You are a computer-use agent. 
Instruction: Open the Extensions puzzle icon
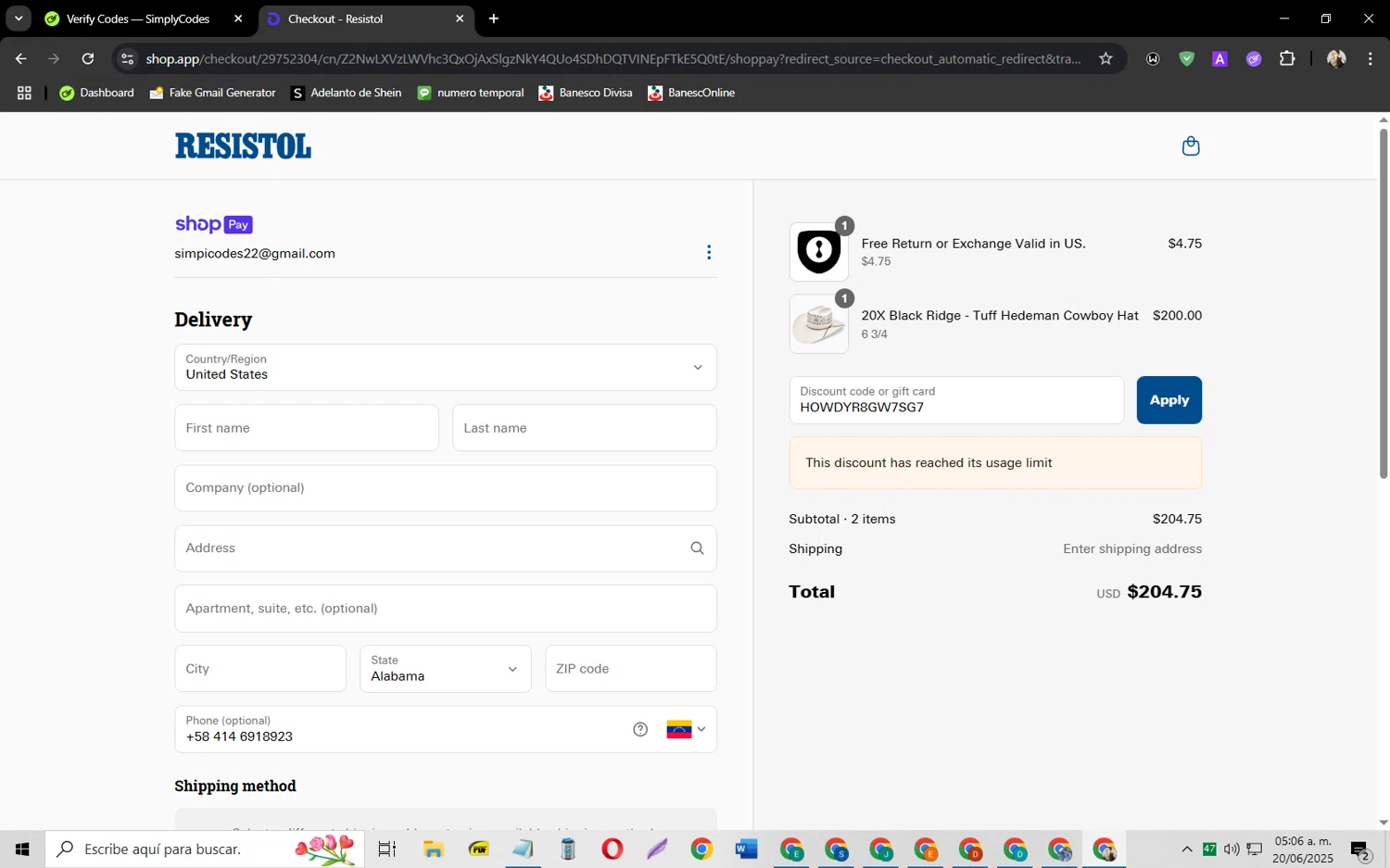[1287, 58]
